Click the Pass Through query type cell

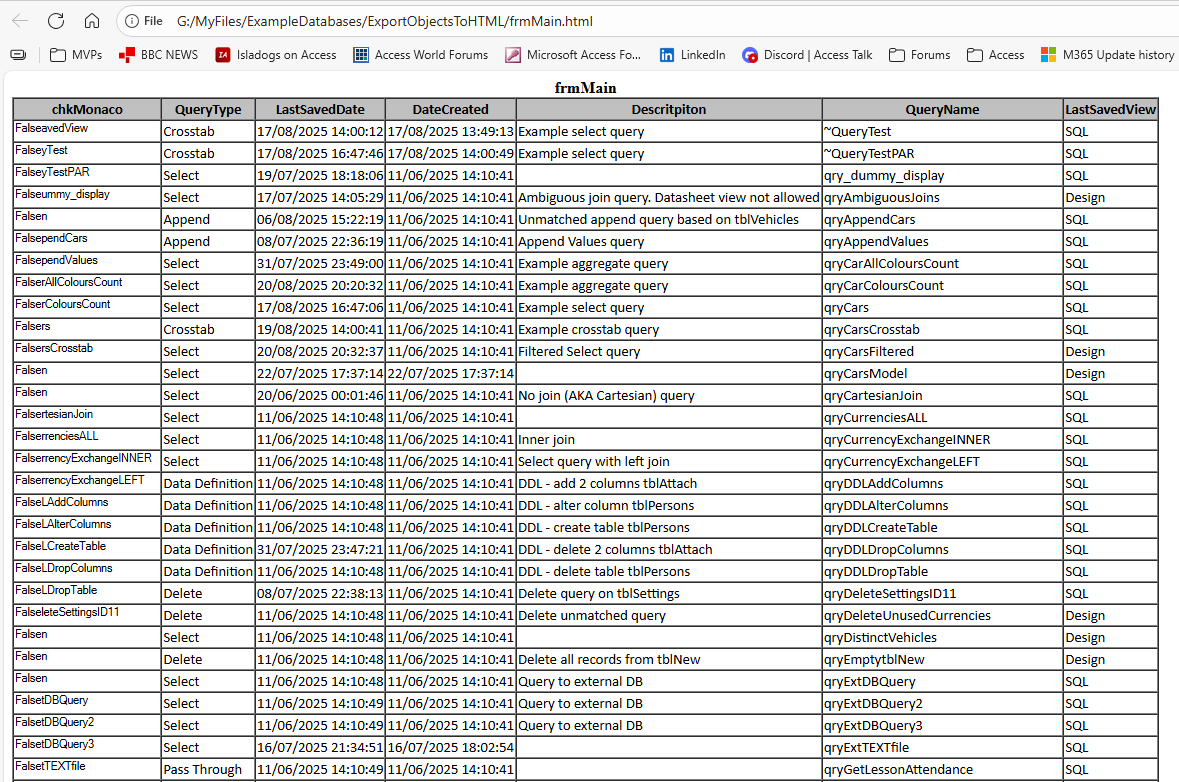(x=208, y=769)
